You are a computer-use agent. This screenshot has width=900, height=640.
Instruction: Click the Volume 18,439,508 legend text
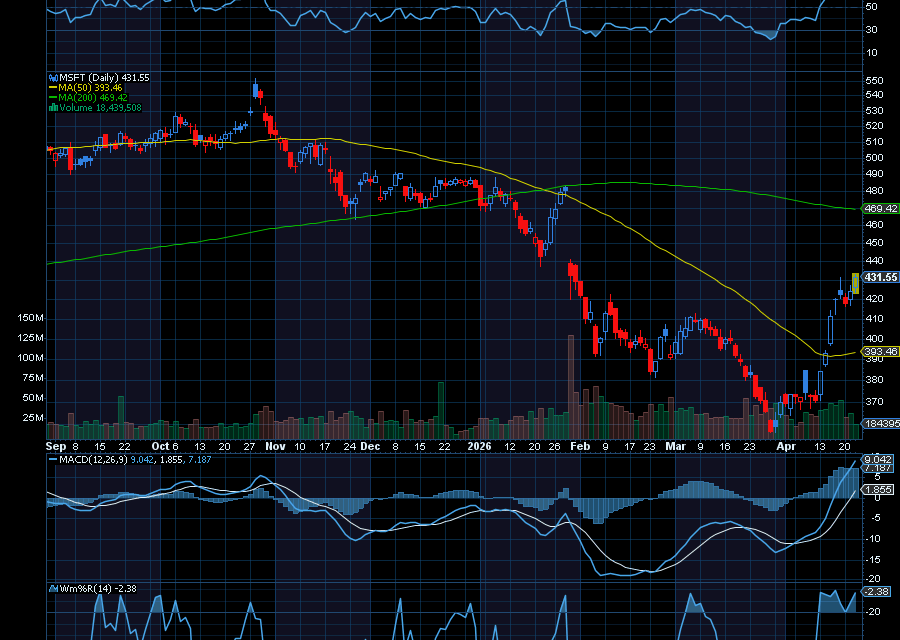click(100, 107)
